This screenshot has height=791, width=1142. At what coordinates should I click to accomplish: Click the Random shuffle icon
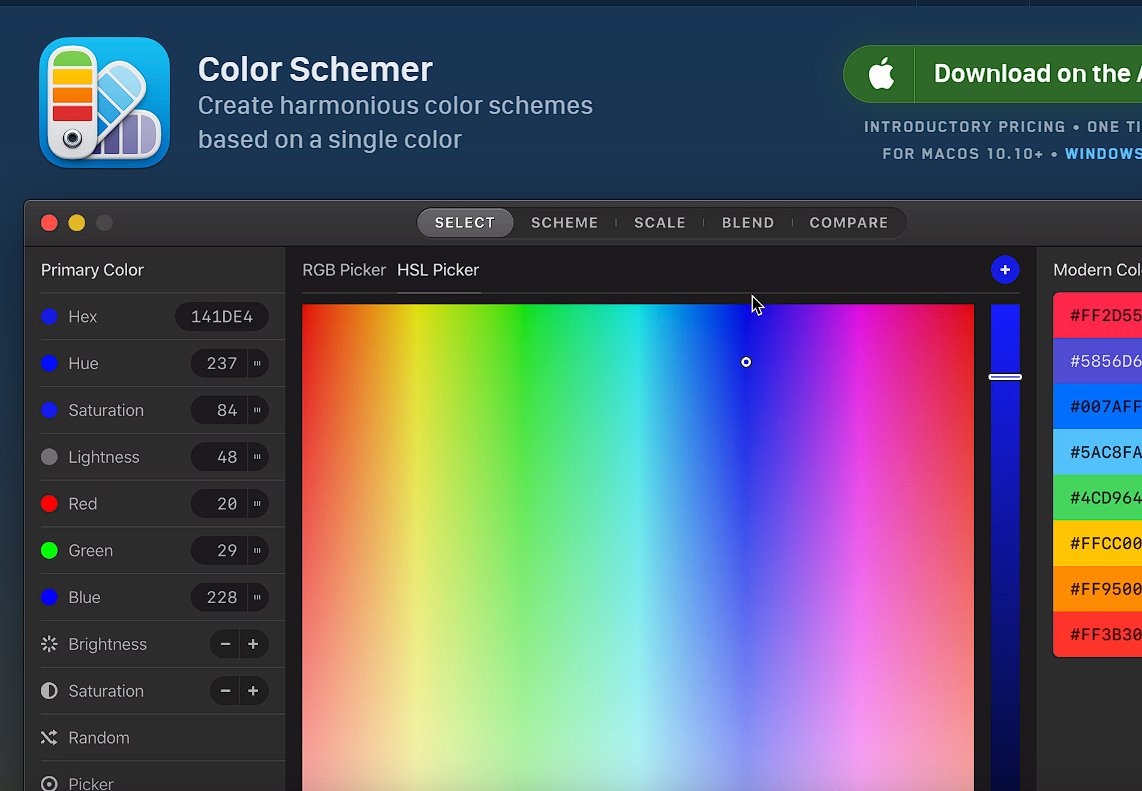(49, 738)
